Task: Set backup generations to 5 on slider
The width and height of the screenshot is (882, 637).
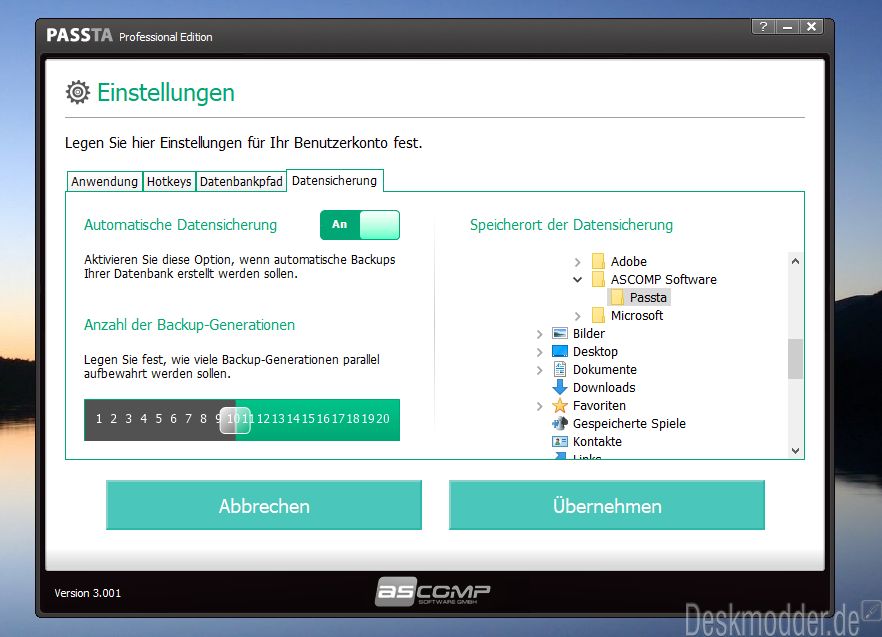Action: [x=159, y=419]
